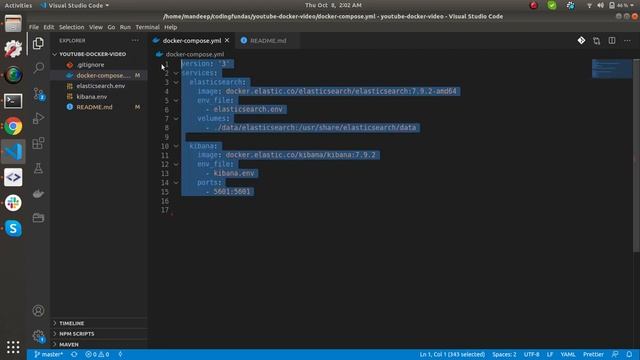Open .gitignore in the explorer
The image size is (640, 360).
(90, 64)
